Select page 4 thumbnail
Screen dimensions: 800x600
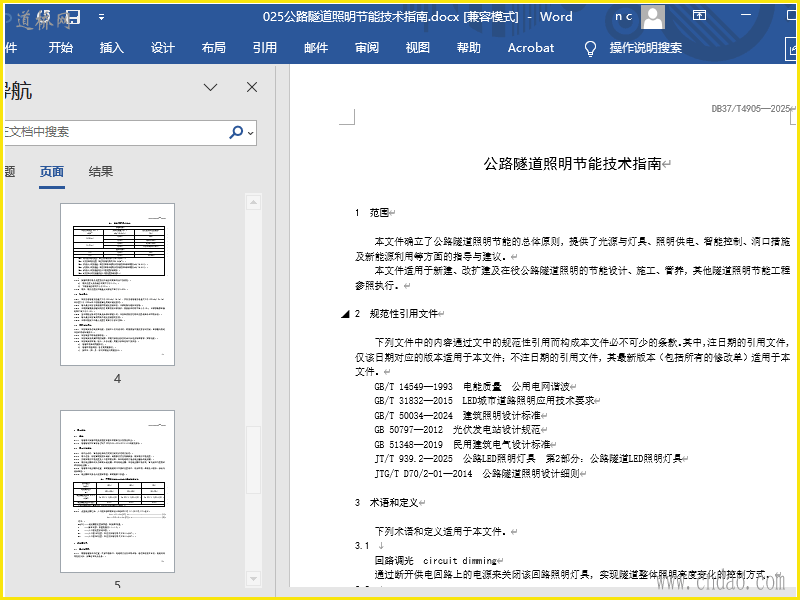117,284
